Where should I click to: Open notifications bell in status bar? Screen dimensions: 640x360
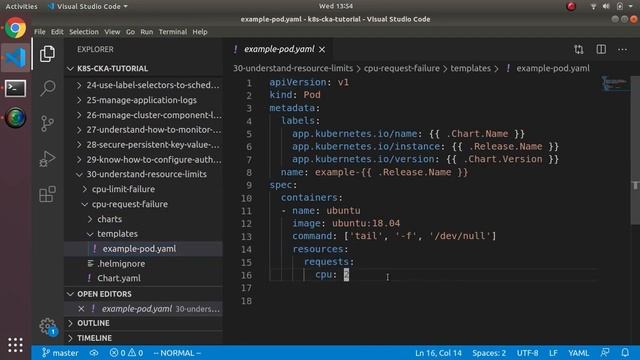click(625, 353)
